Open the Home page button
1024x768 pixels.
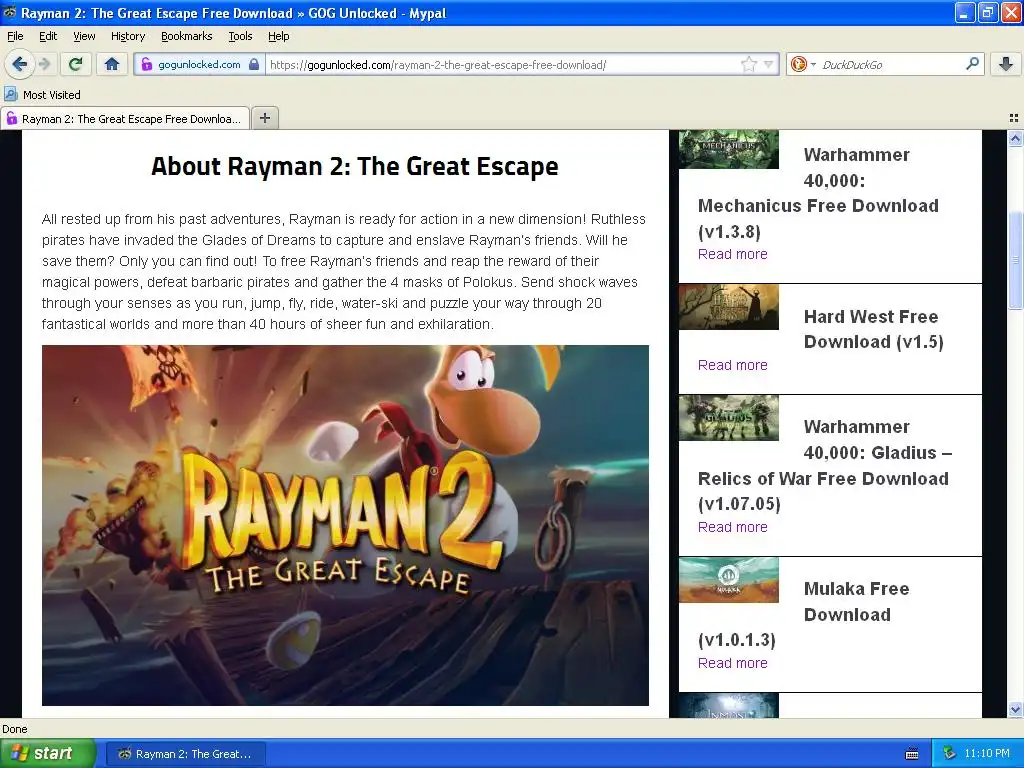[112, 64]
